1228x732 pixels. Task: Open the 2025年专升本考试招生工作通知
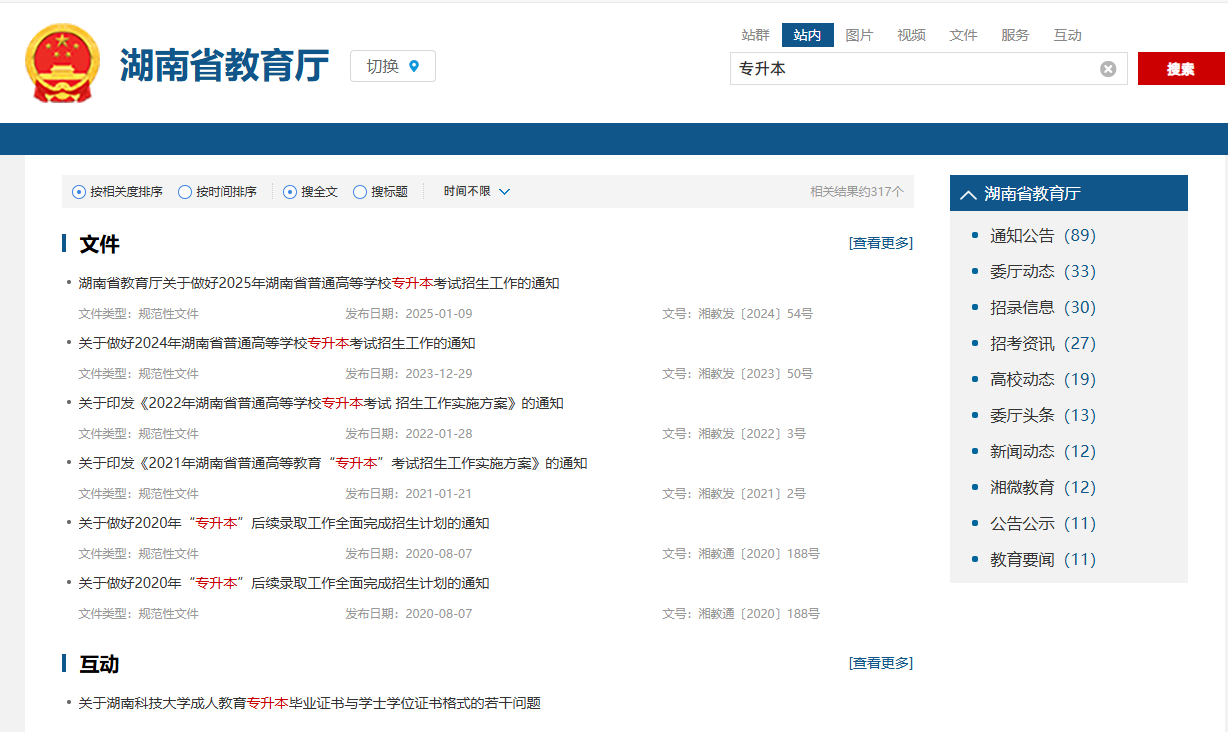pos(319,283)
